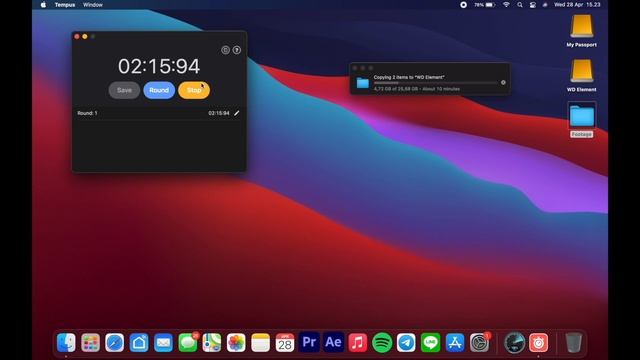Select the 02:15:94 time in the Round 1 row
The image size is (640, 360).
219,113
